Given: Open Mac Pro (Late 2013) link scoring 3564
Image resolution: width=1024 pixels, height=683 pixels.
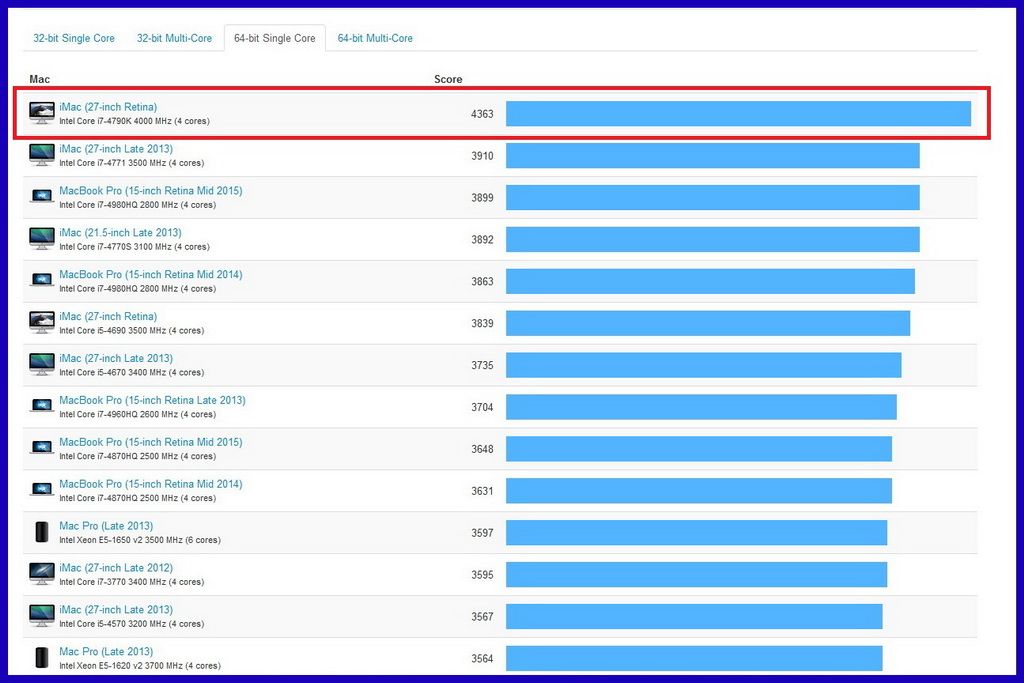Looking at the screenshot, I should tap(106, 651).
